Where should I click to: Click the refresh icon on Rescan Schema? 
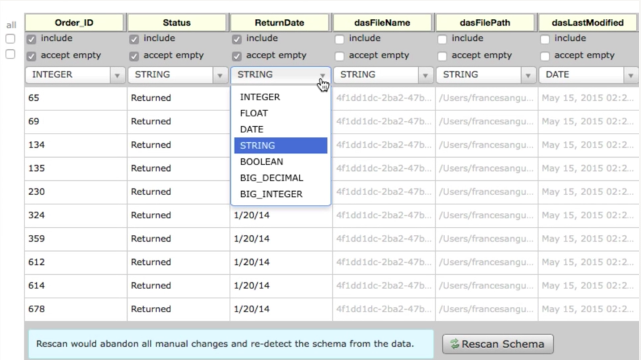tap(455, 344)
